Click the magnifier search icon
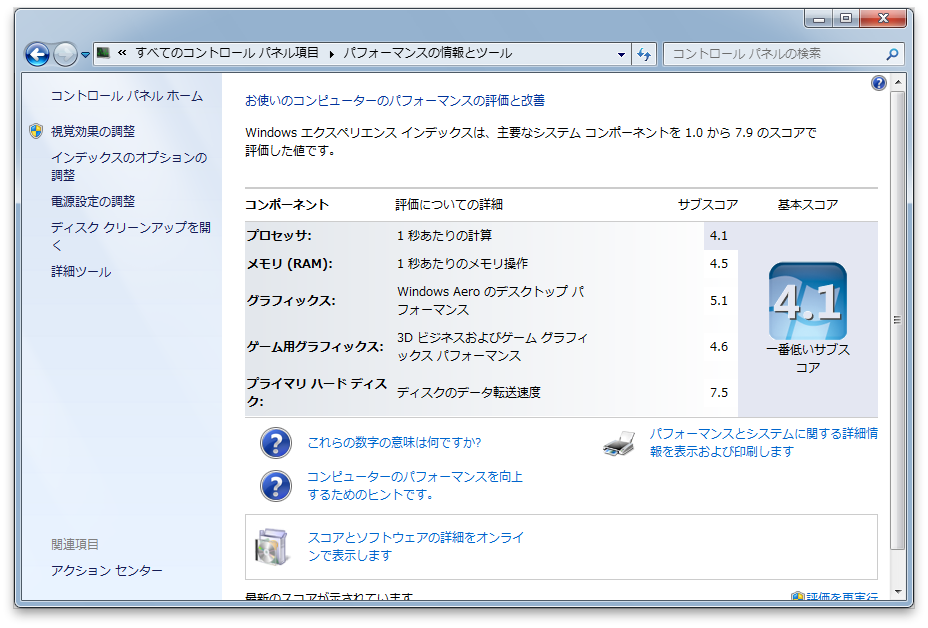928x628 pixels. 892,54
